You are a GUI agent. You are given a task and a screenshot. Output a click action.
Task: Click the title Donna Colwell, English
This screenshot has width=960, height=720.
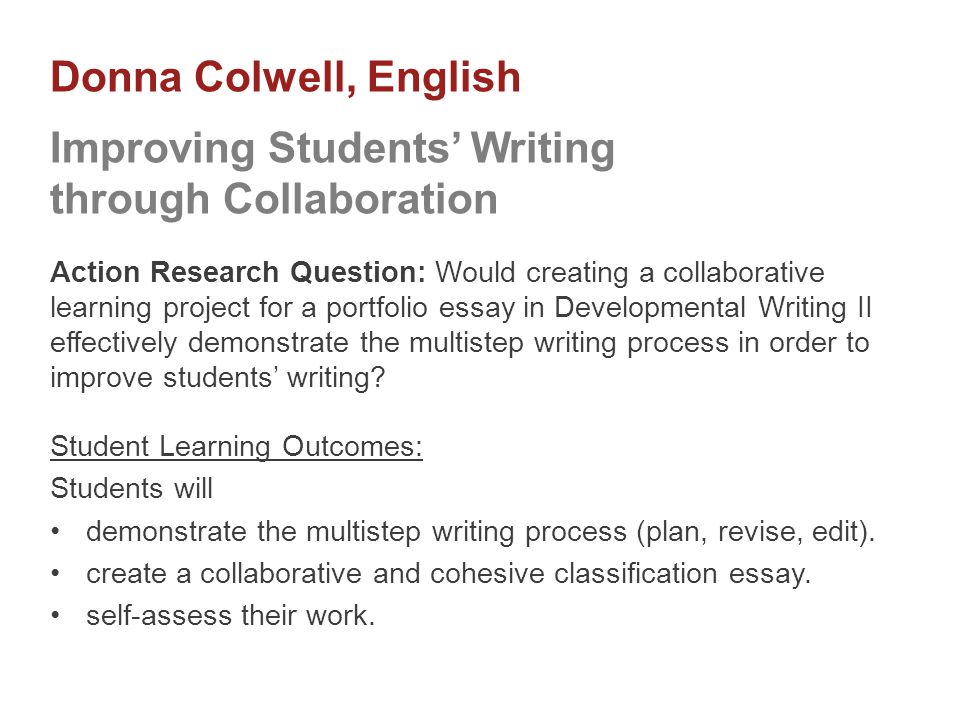pyautogui.click(x=285, y=78)
